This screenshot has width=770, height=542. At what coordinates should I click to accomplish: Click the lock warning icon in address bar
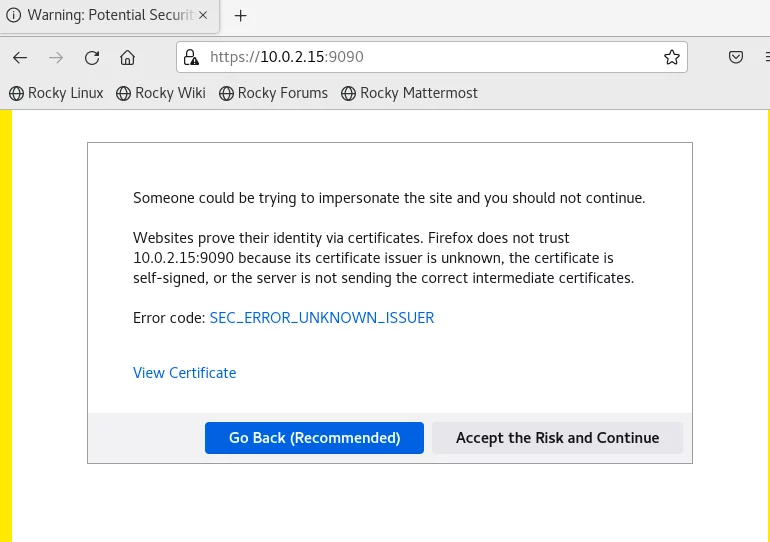pos(191,57)
